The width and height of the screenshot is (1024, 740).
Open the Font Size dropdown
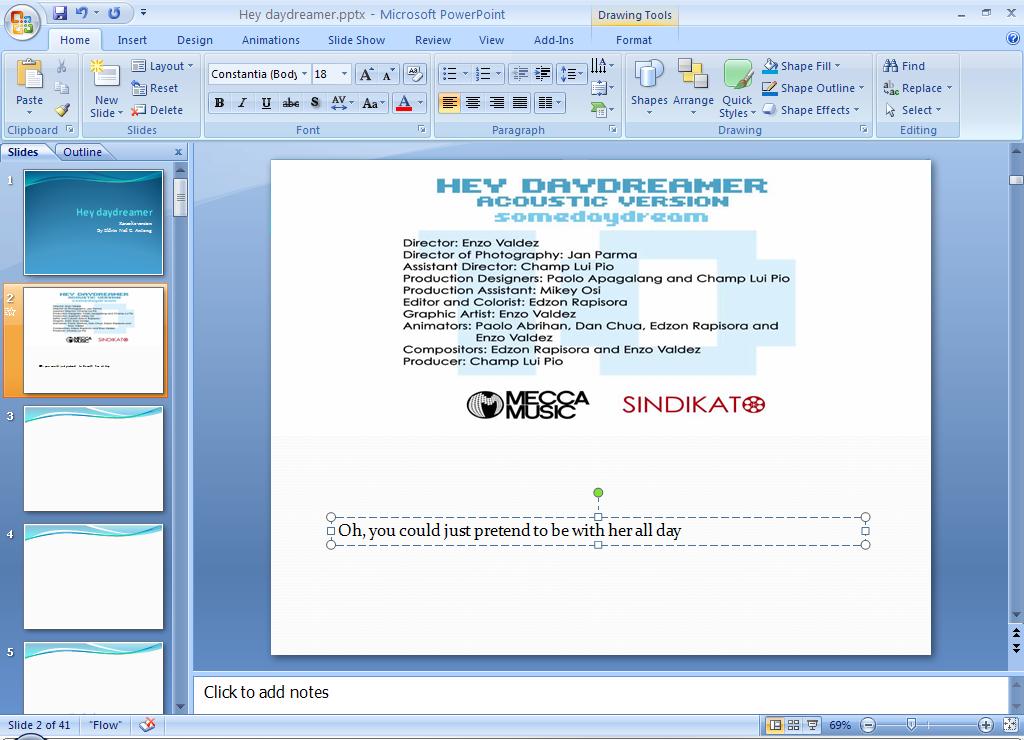[344, 74]
